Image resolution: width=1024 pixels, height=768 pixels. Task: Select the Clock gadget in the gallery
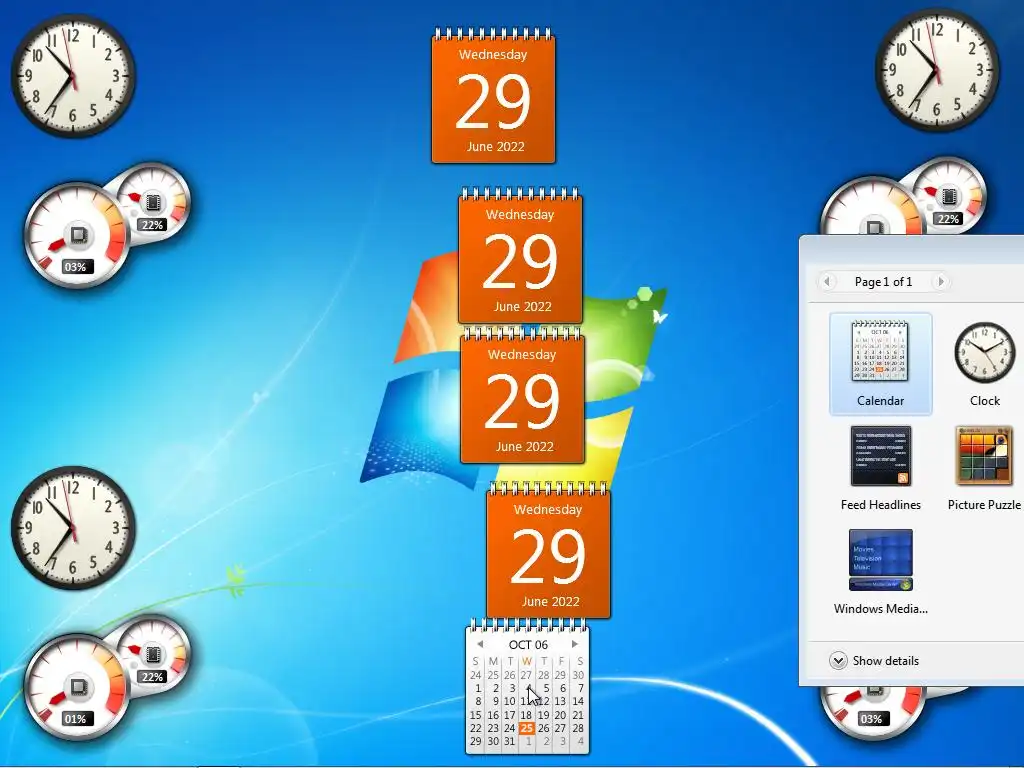(x=984, y=364)
